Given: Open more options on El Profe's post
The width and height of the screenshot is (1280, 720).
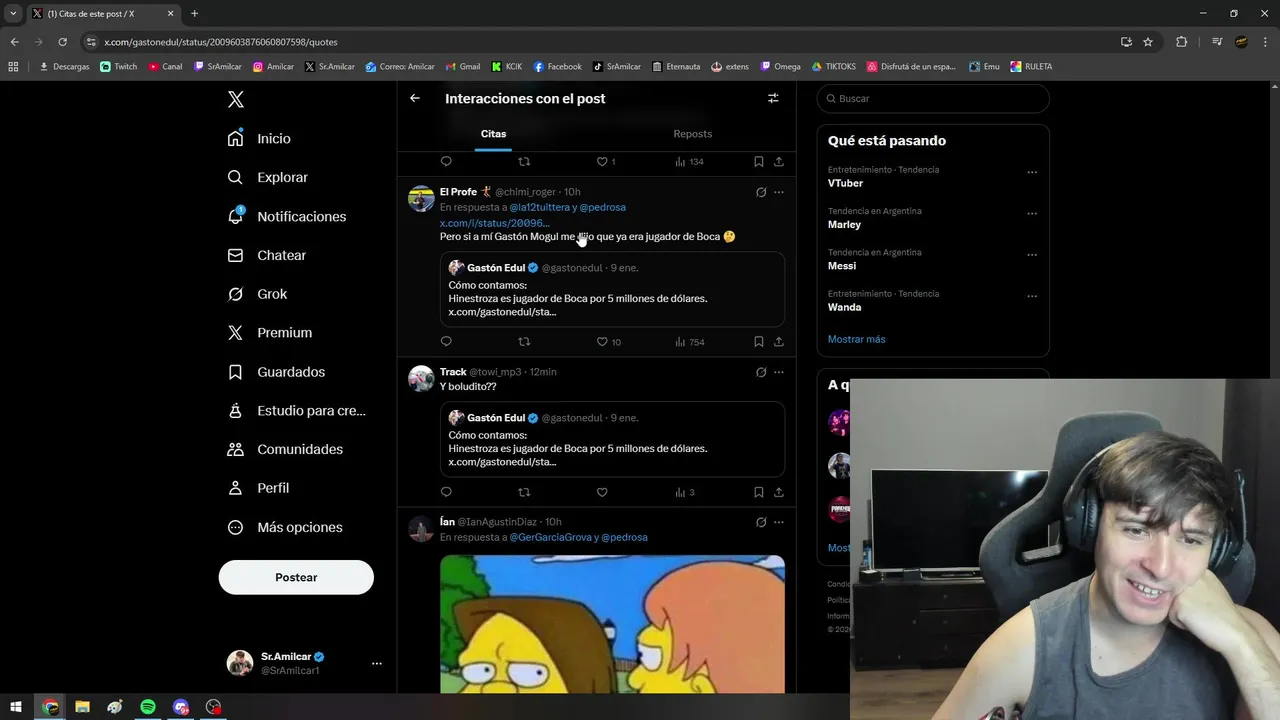Looking at the screenshot, I should pos(779,192).
